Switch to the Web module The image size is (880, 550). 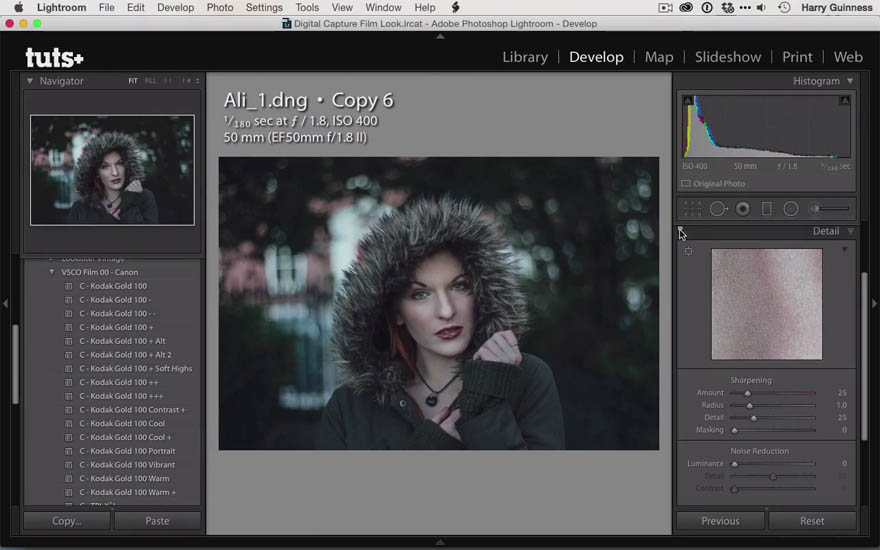coord(848,57)
